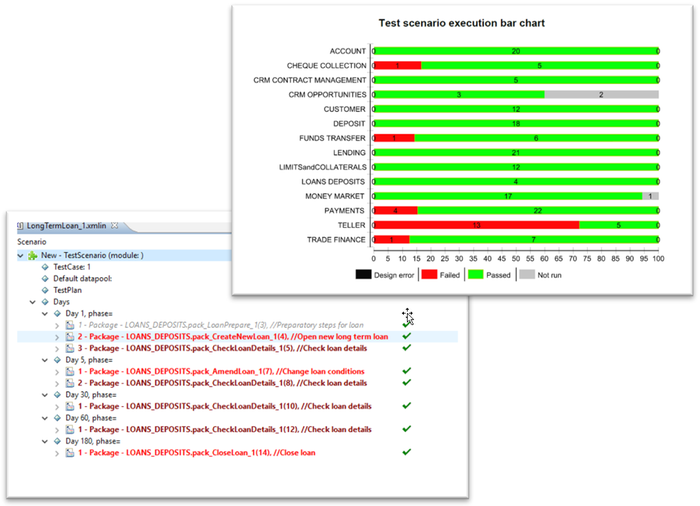Click the Default datapool diamond icon

tap(44, 278)
